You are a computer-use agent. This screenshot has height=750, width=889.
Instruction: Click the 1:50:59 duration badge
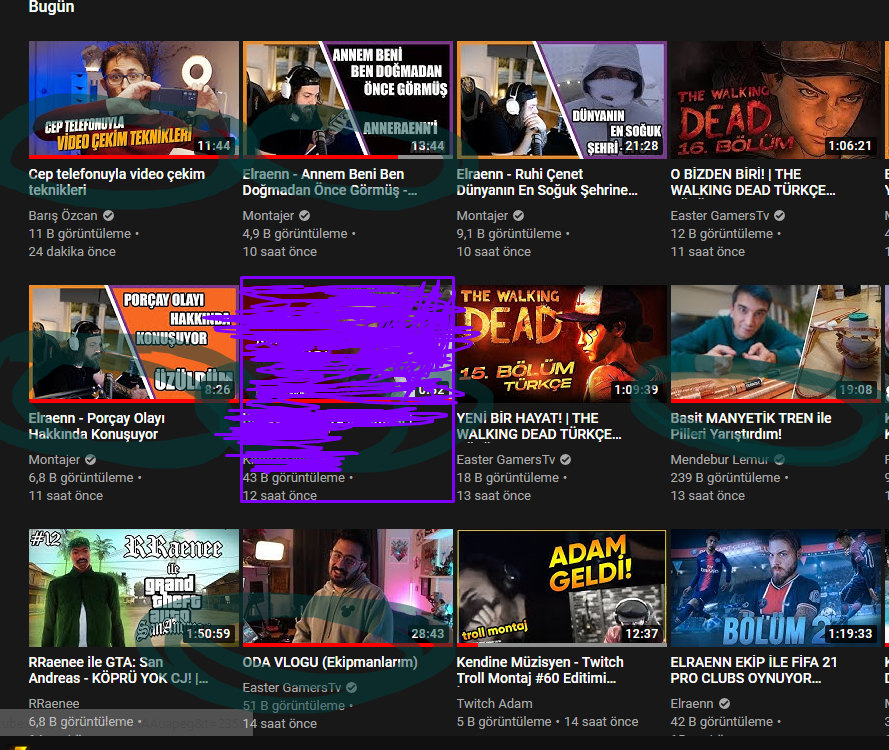point(208,633)
